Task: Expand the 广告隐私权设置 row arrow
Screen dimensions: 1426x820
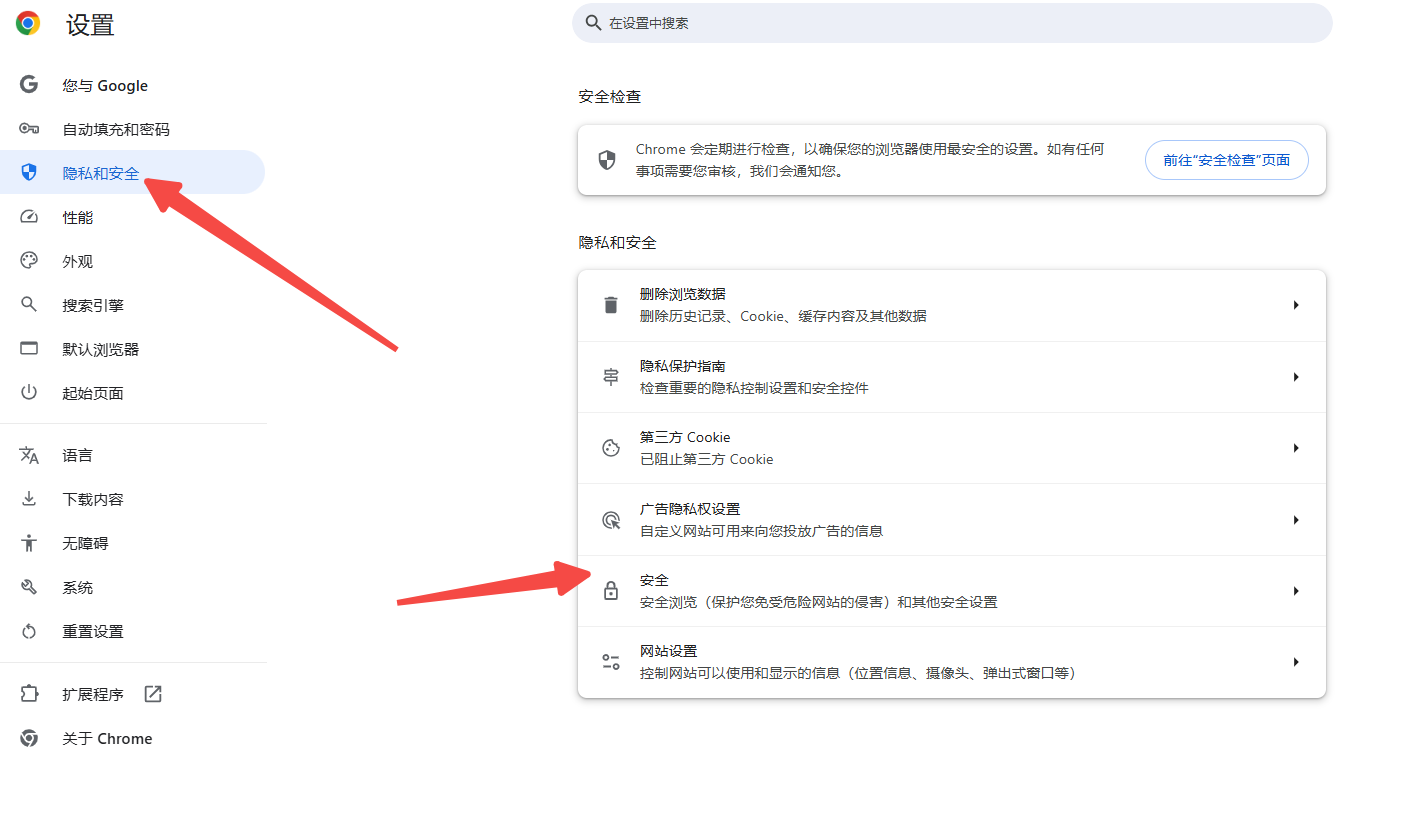Action: (1296, 520)
